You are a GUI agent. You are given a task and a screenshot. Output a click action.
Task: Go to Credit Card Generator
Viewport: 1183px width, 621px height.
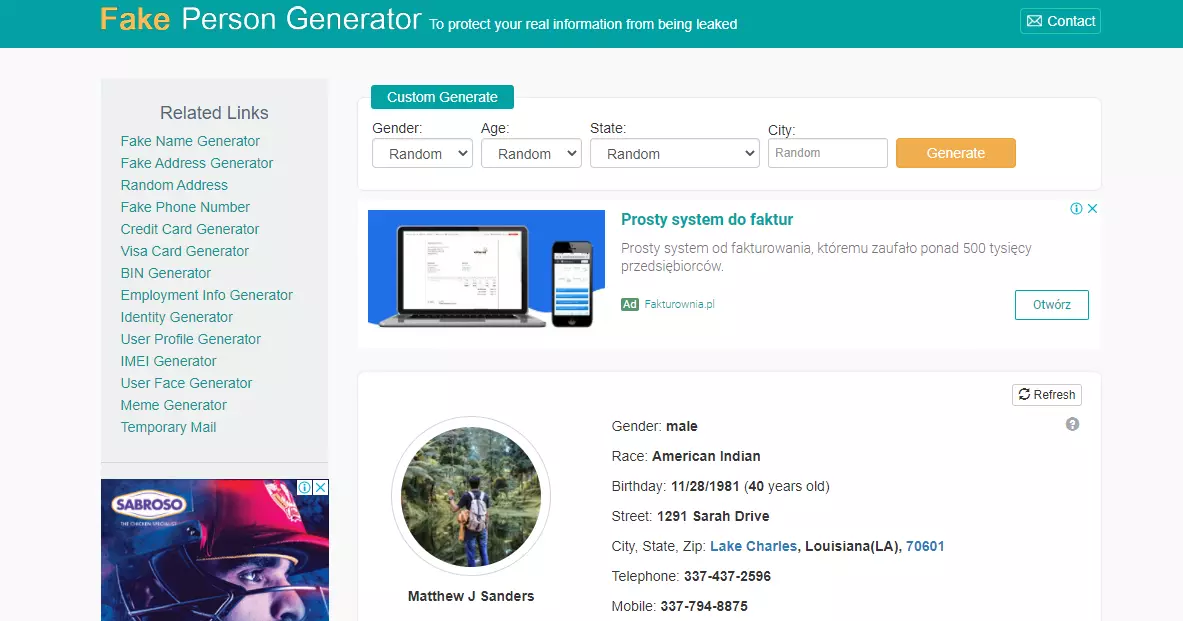tap(190, 229)
